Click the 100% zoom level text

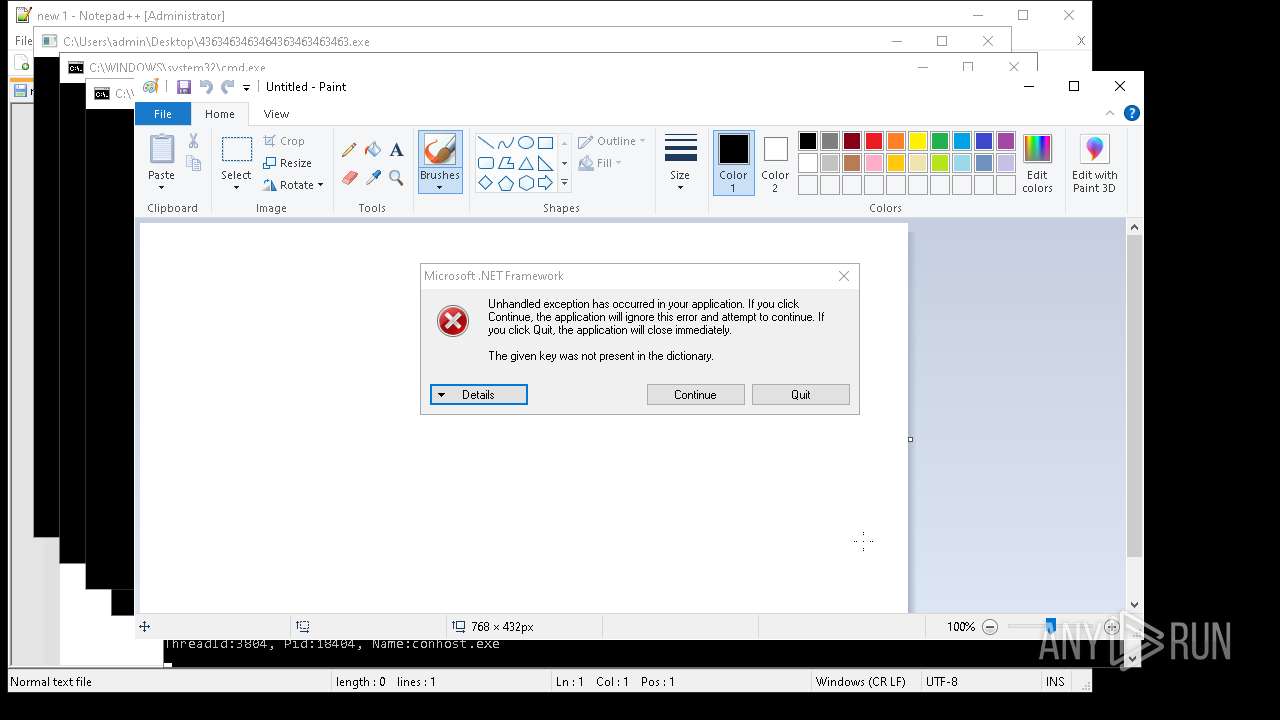(960, 627)
